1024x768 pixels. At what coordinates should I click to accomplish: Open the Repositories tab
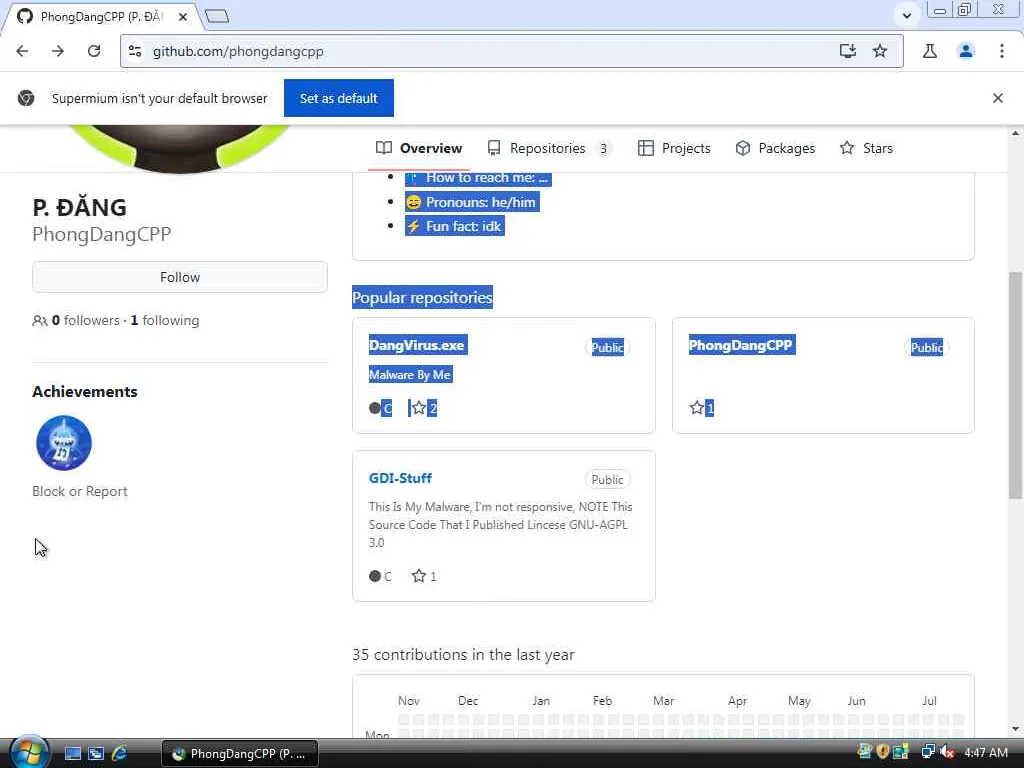coord(549,148)
